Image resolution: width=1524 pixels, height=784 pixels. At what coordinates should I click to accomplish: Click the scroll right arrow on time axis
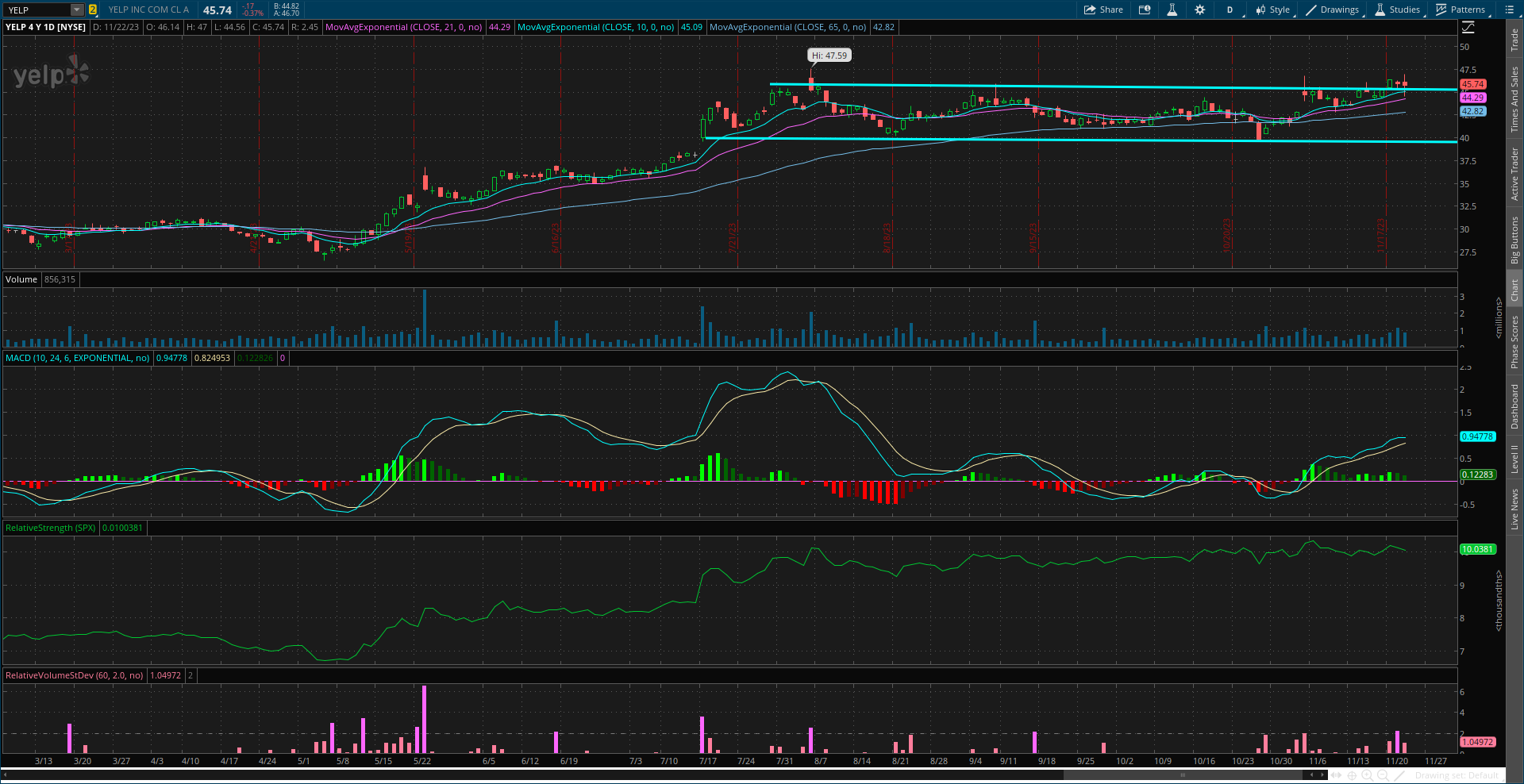(x=1323, y=775)
